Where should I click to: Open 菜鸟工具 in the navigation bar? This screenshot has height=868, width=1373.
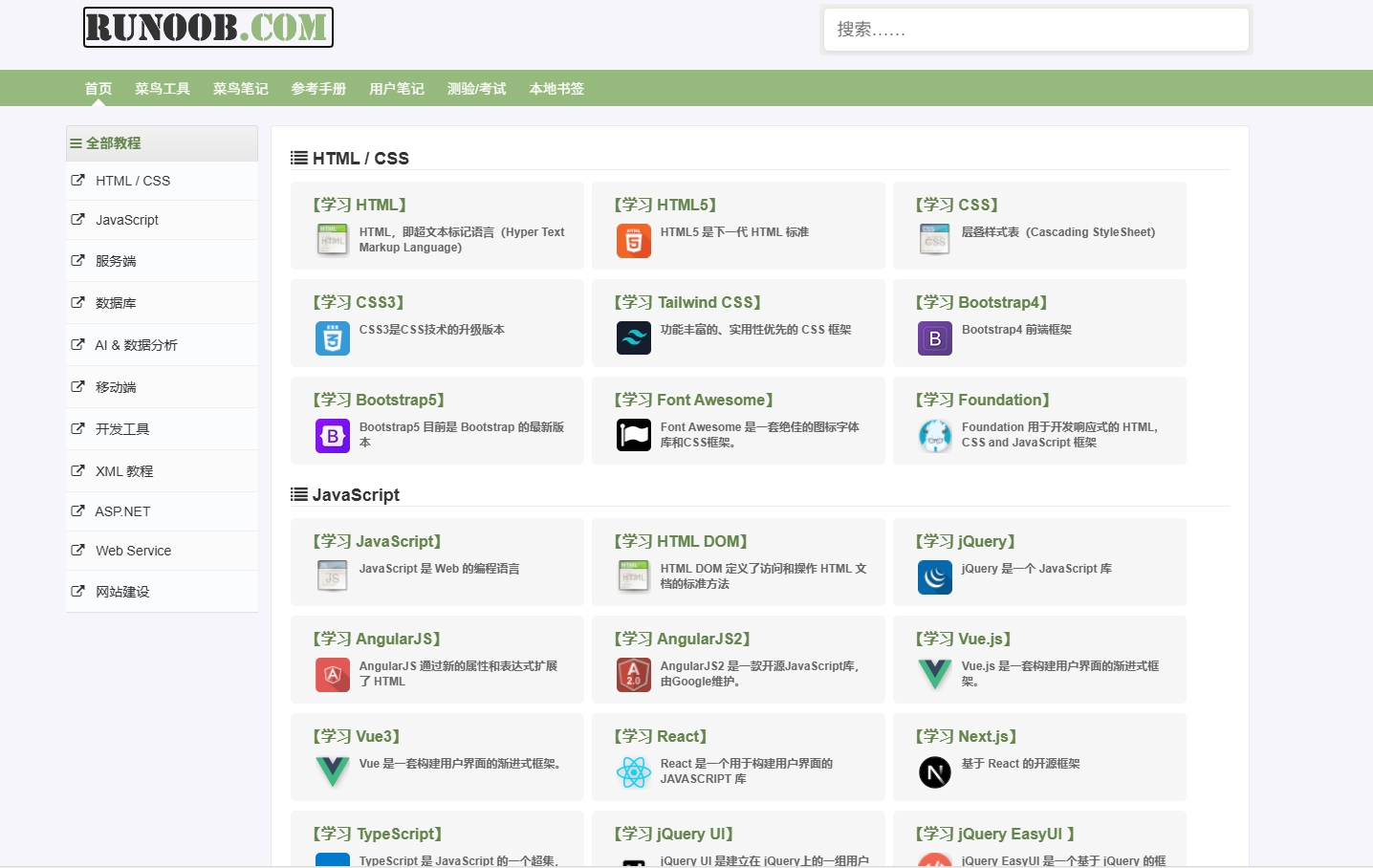coord(163,89)
